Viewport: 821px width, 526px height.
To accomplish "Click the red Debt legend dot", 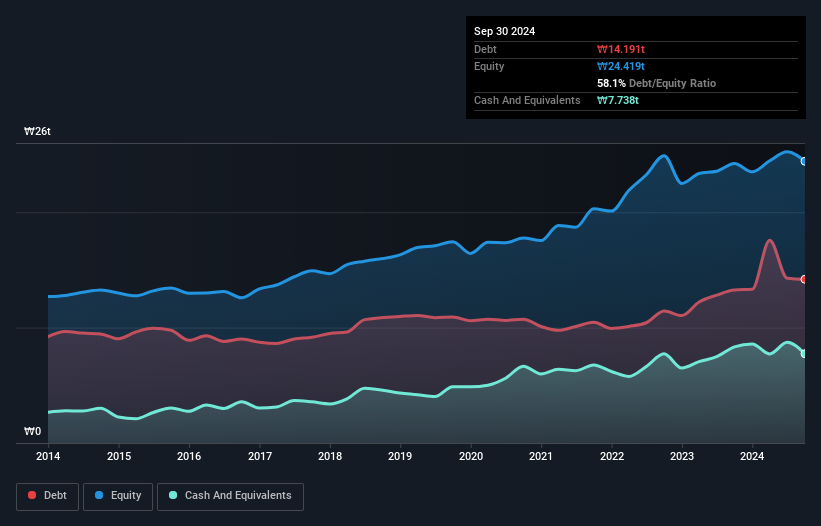I will coord(32,495).
